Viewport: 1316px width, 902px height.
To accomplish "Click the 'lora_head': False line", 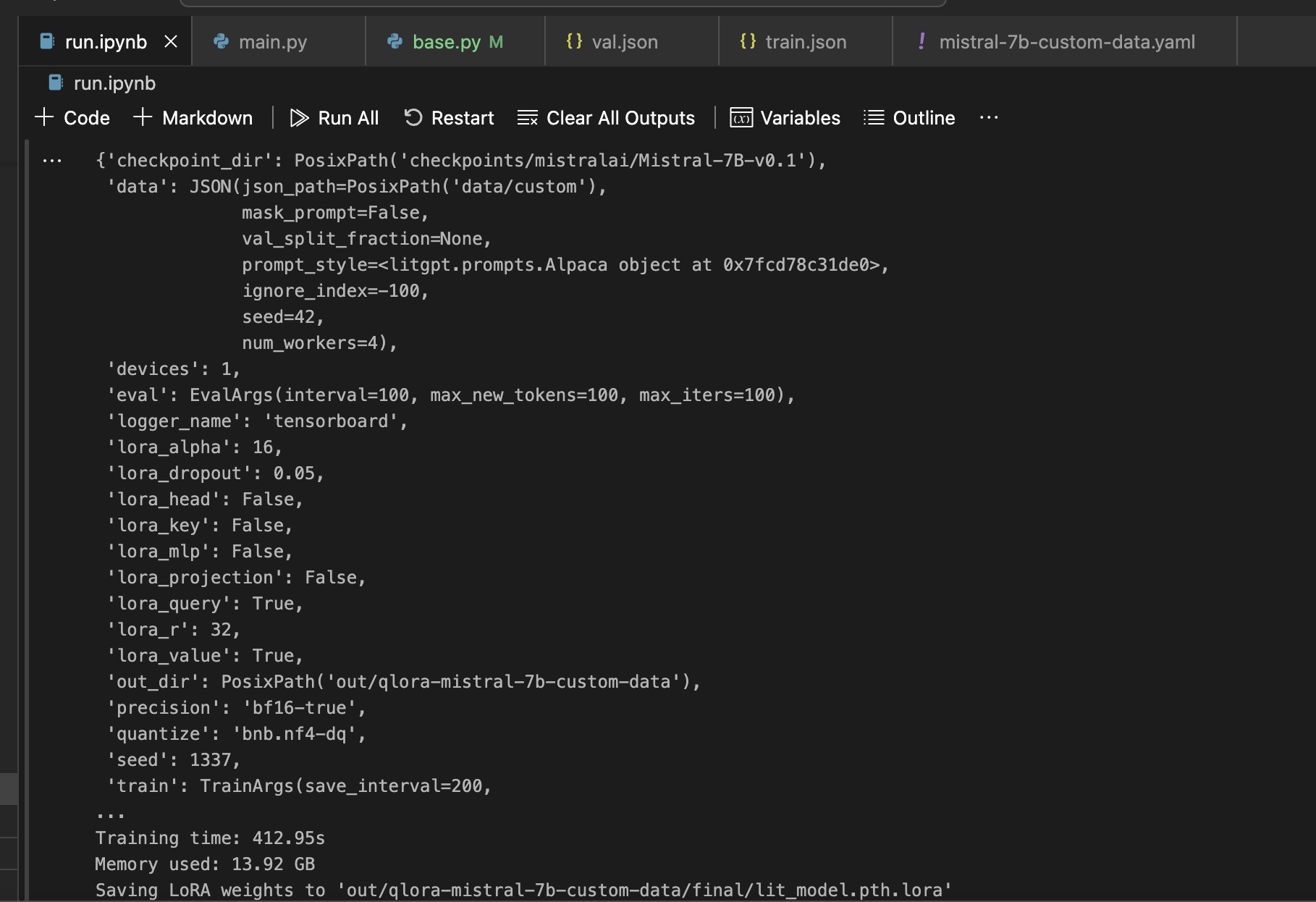I will coord(205,500).
